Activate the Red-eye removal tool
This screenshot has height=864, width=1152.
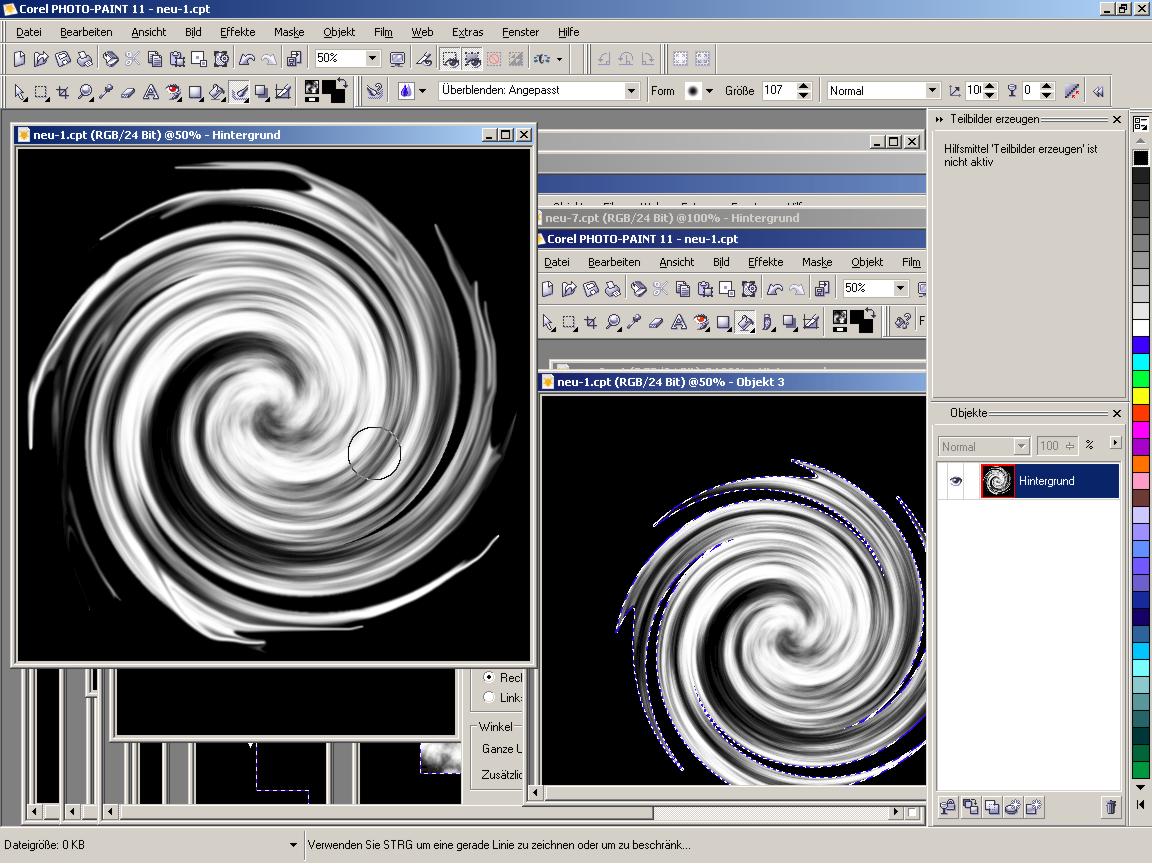[173, 92]
